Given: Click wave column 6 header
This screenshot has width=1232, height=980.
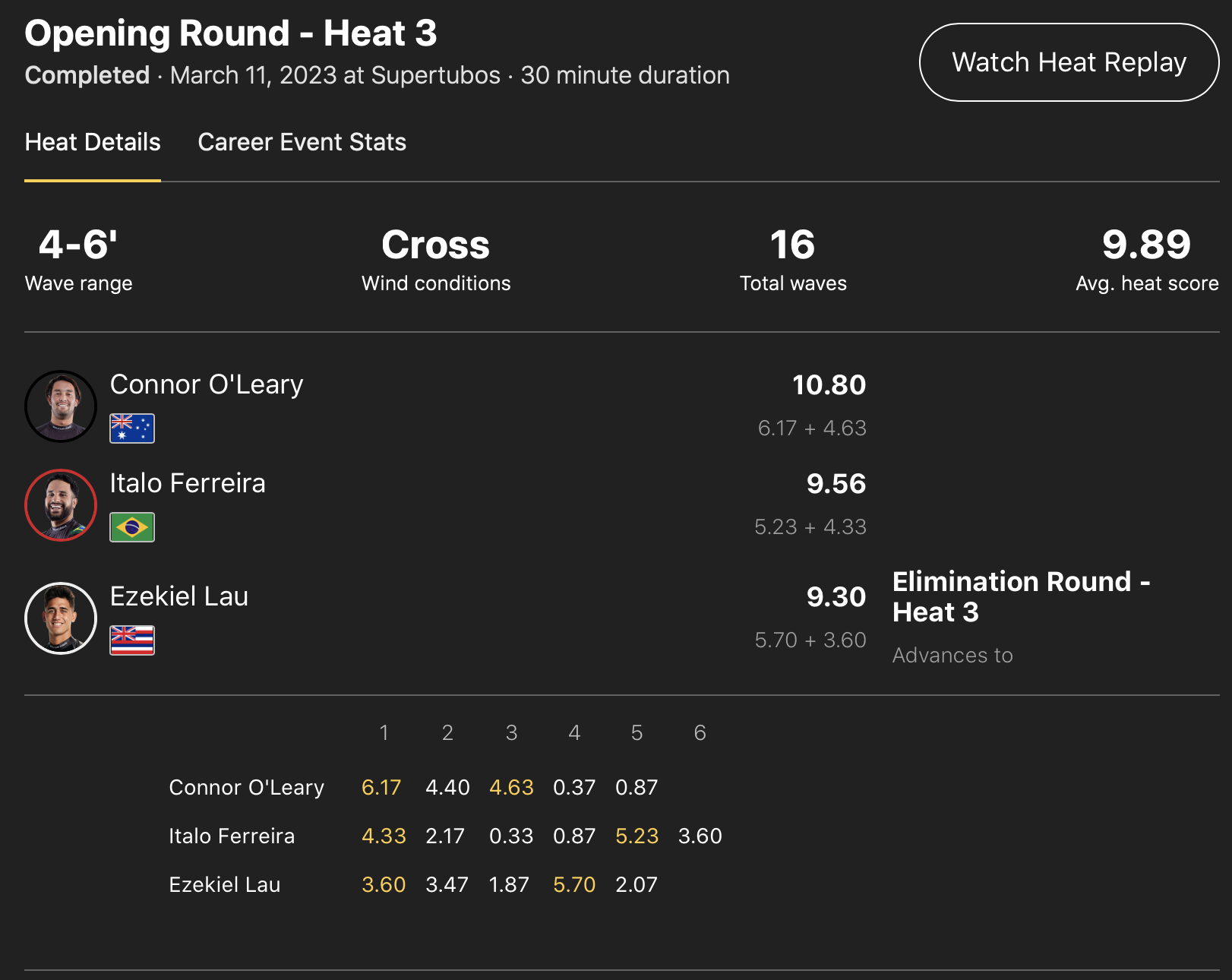Looking at the screenshot, I should pyautogui.click(x=700, y=733).
